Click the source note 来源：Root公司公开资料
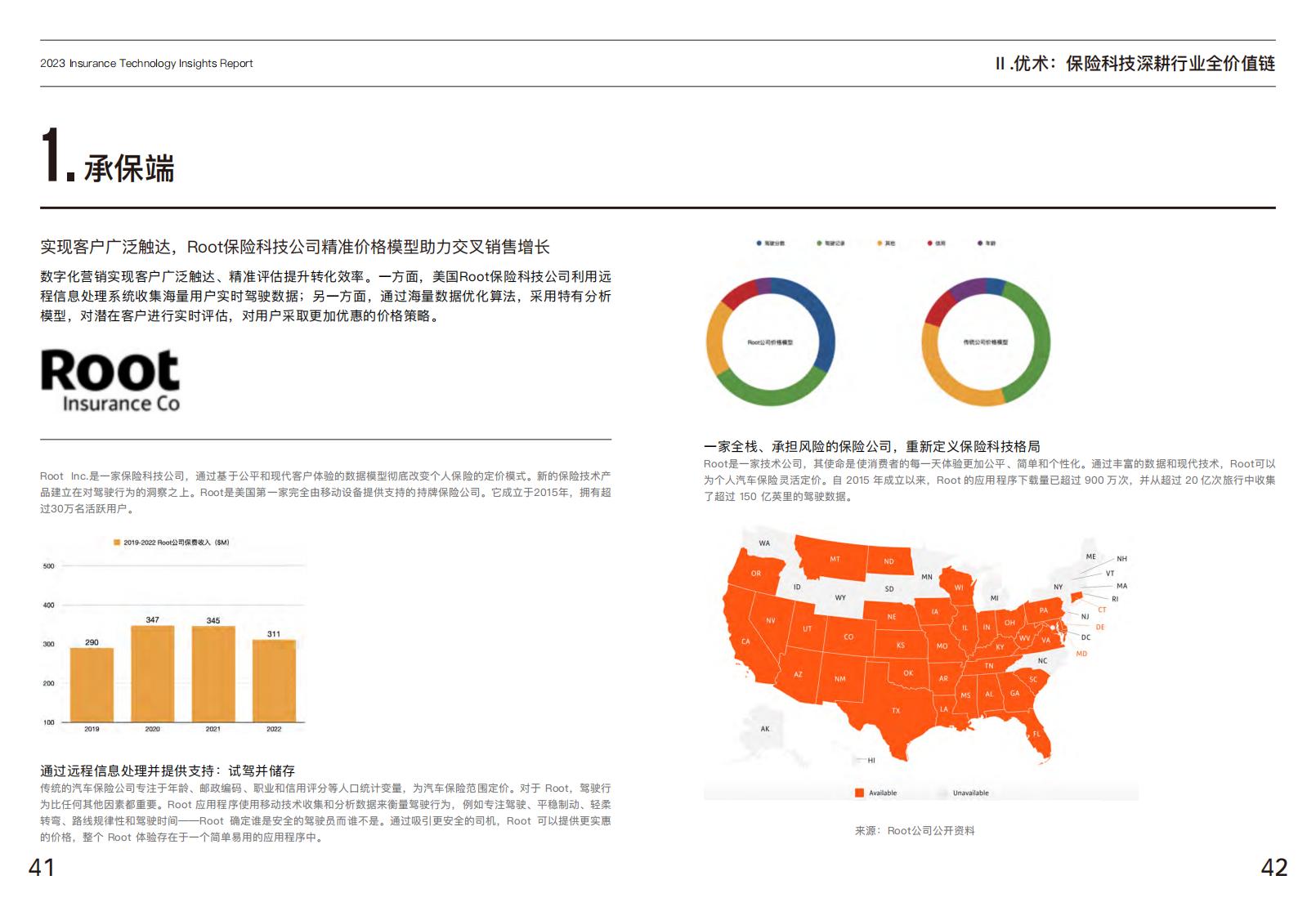The width and height of the screenshot is (1316, 898). (x=915, y=830)
